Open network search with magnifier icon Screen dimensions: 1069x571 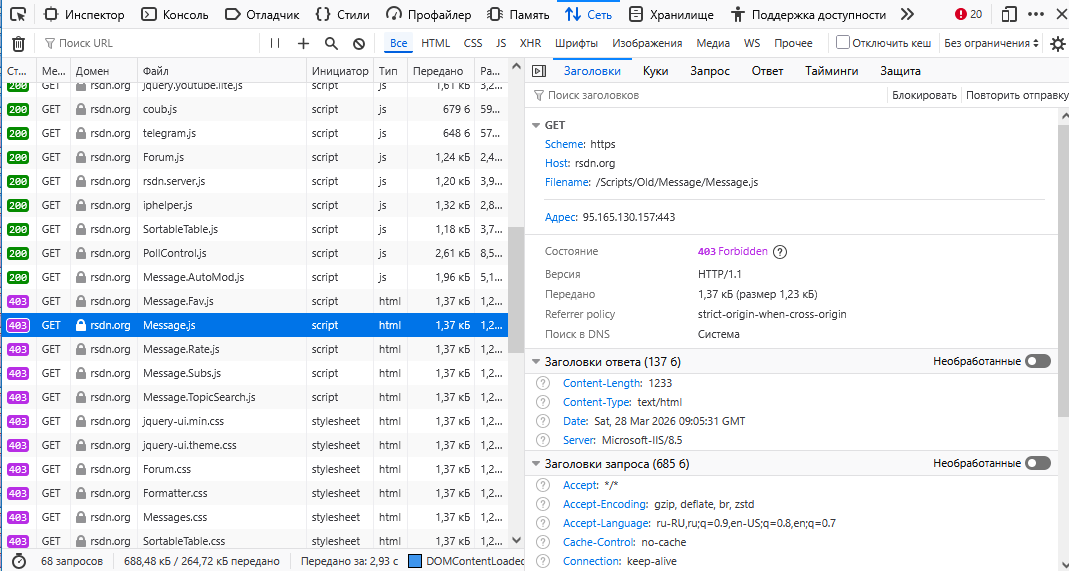click(331, 44)
